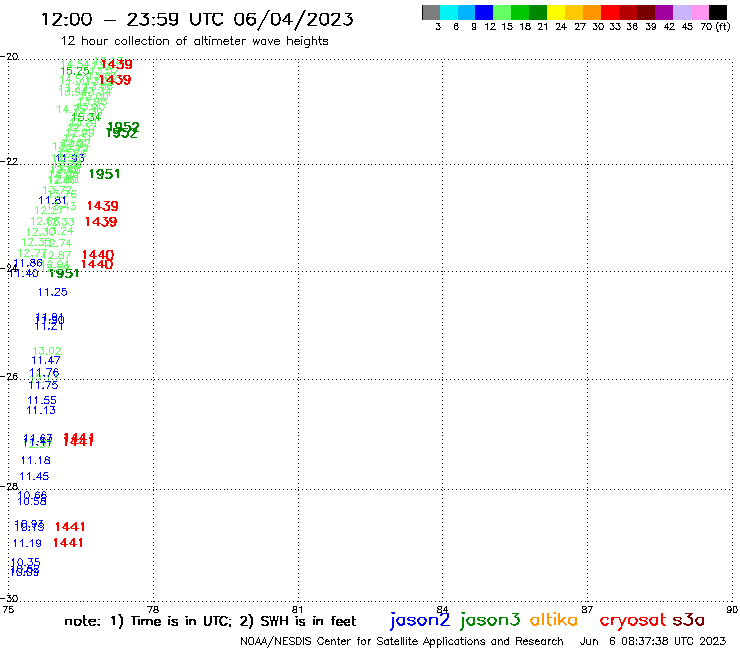The width and height of the screenshot is (740, 650).
Task: Click longitude axis label '87'
Action: (x=587, y=609)
